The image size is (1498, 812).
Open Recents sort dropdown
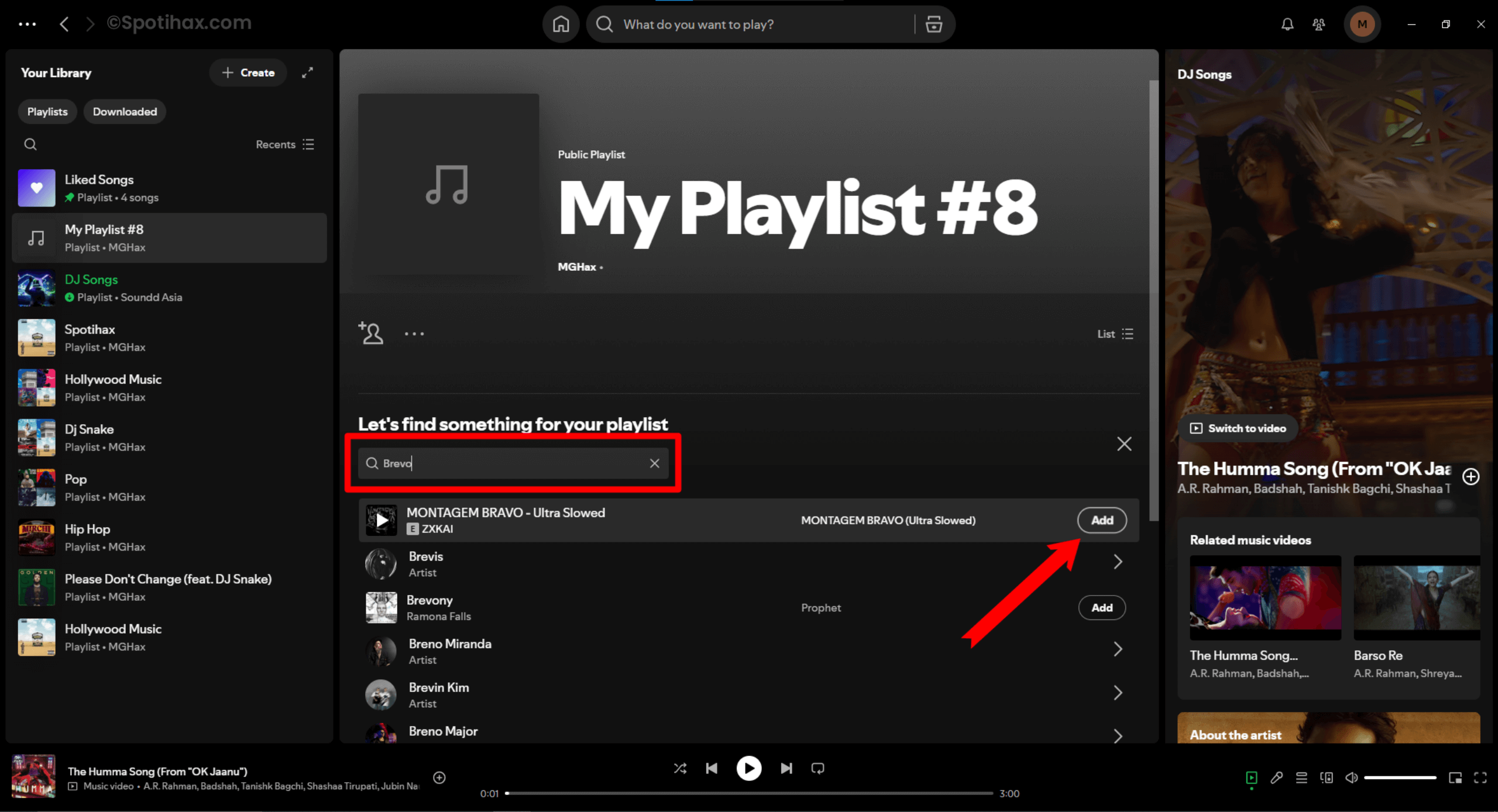click(285, 144)
